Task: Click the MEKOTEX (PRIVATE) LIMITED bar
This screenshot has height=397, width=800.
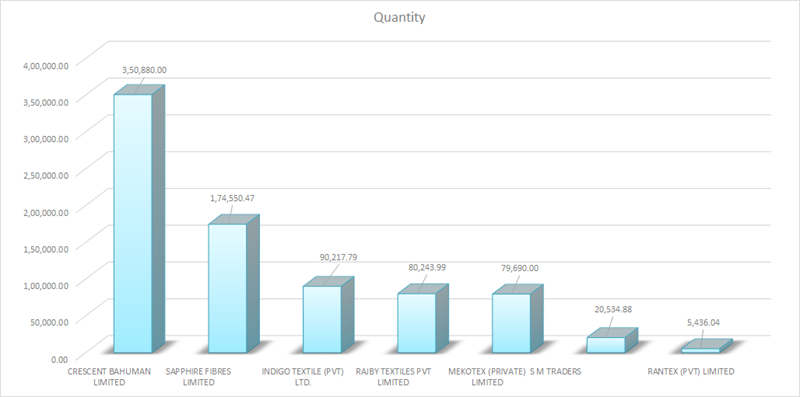Action: (x=517, y=319)
